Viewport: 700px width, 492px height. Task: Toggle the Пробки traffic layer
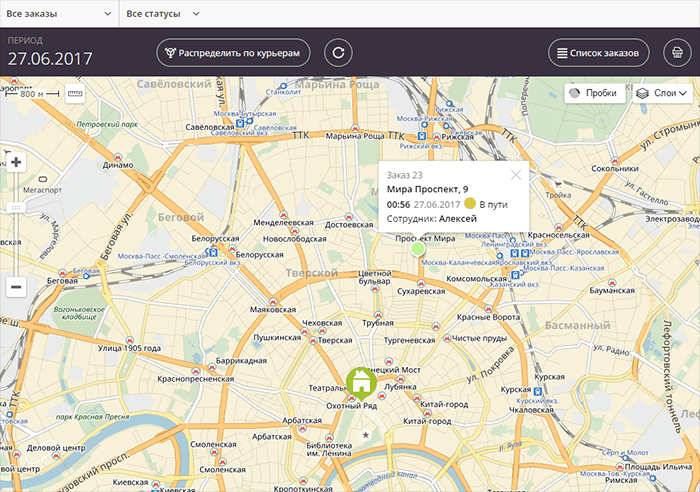[x=591, y=93]
